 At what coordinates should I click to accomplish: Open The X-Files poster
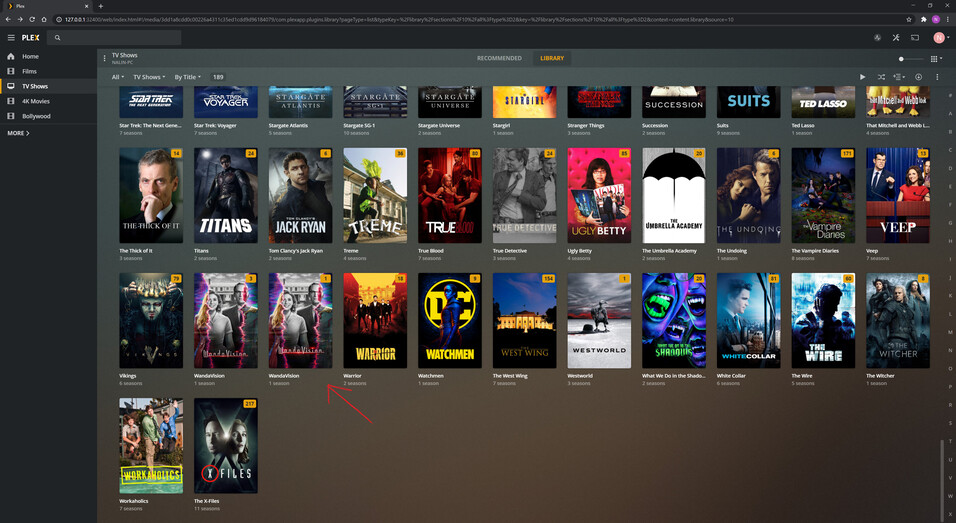coord(226,446)
